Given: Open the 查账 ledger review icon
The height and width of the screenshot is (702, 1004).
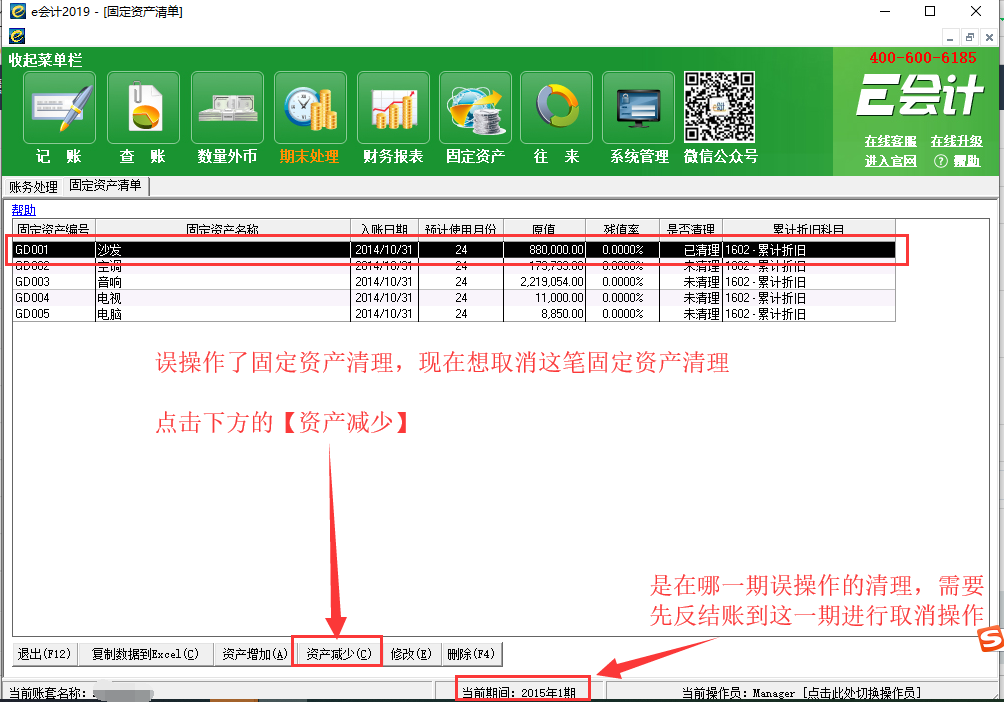Looking at the screenshot, I should point(143,108).
